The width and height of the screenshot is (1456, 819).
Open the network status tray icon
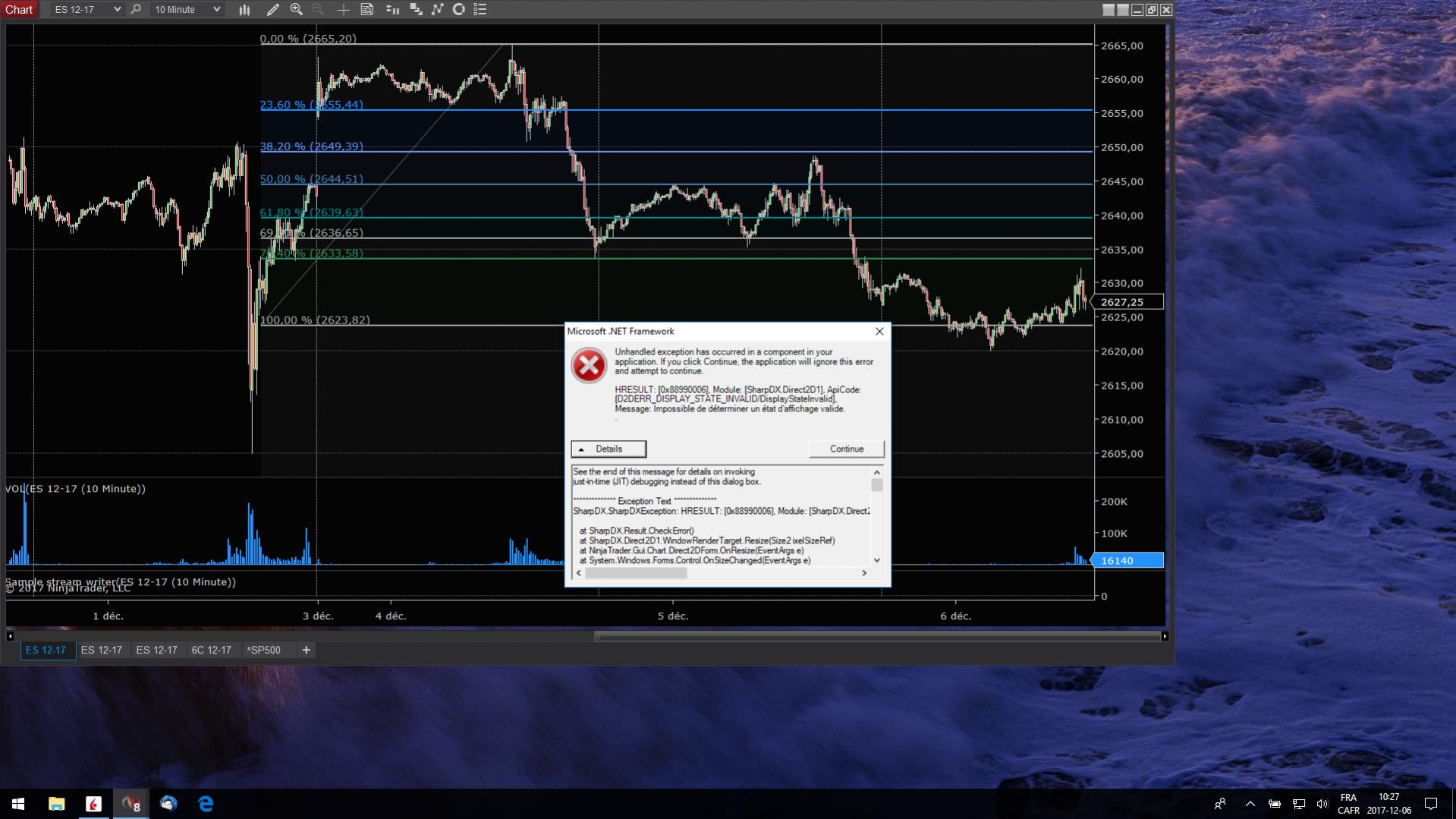tap(1299, 804)
